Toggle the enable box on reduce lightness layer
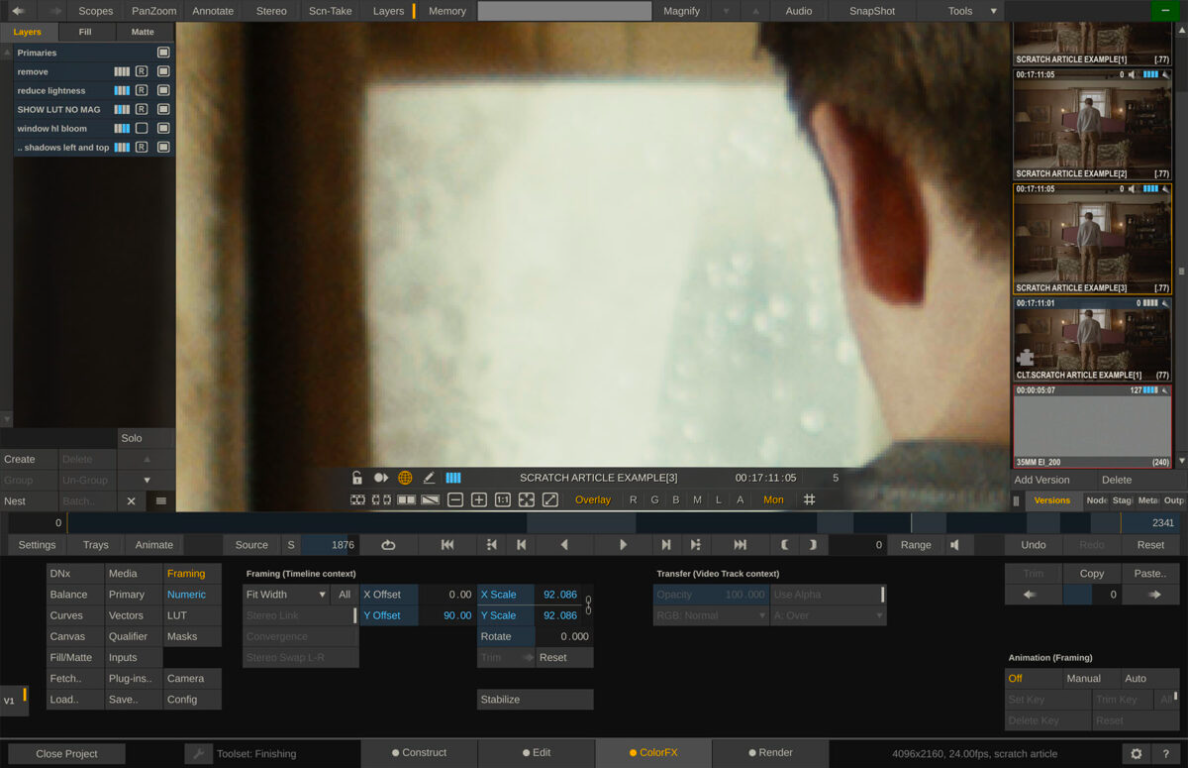Screen dimensions: 1188x768 (163, 90)
